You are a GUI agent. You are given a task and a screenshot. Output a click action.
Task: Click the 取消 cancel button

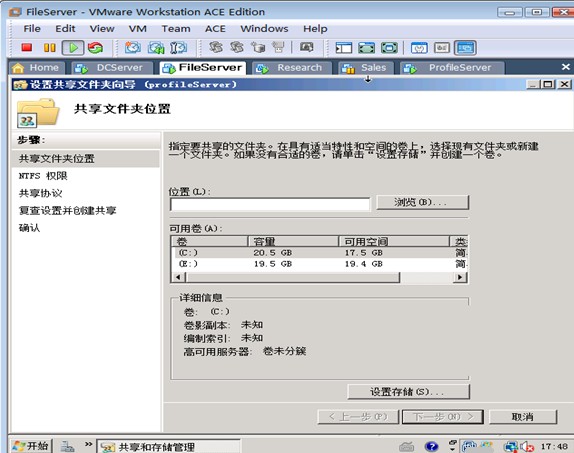click(523, 417)
